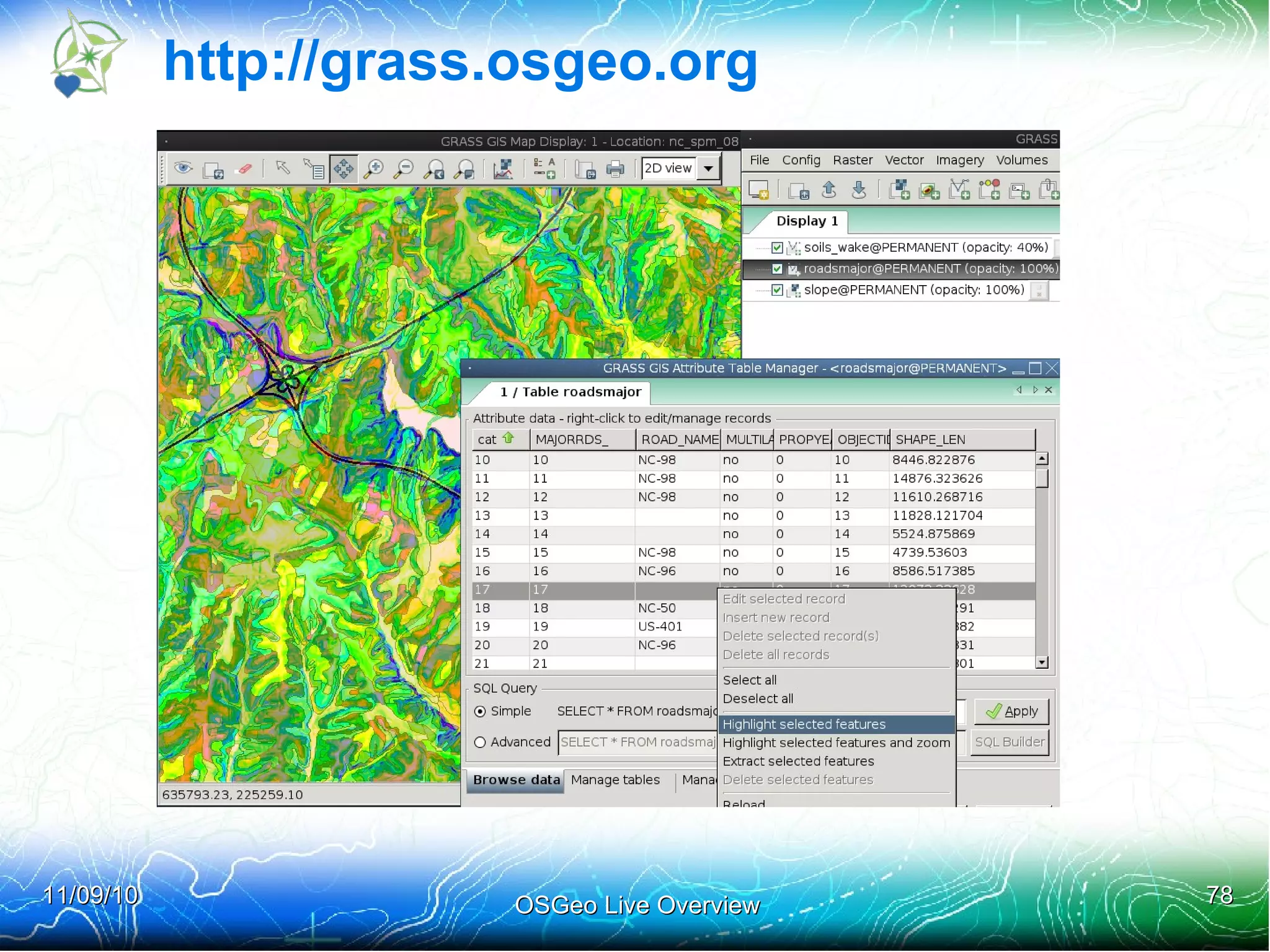Activate the zoom out magnifier tool
Viewport: 1270px width, 952px height.
click(x=404, y=169)
